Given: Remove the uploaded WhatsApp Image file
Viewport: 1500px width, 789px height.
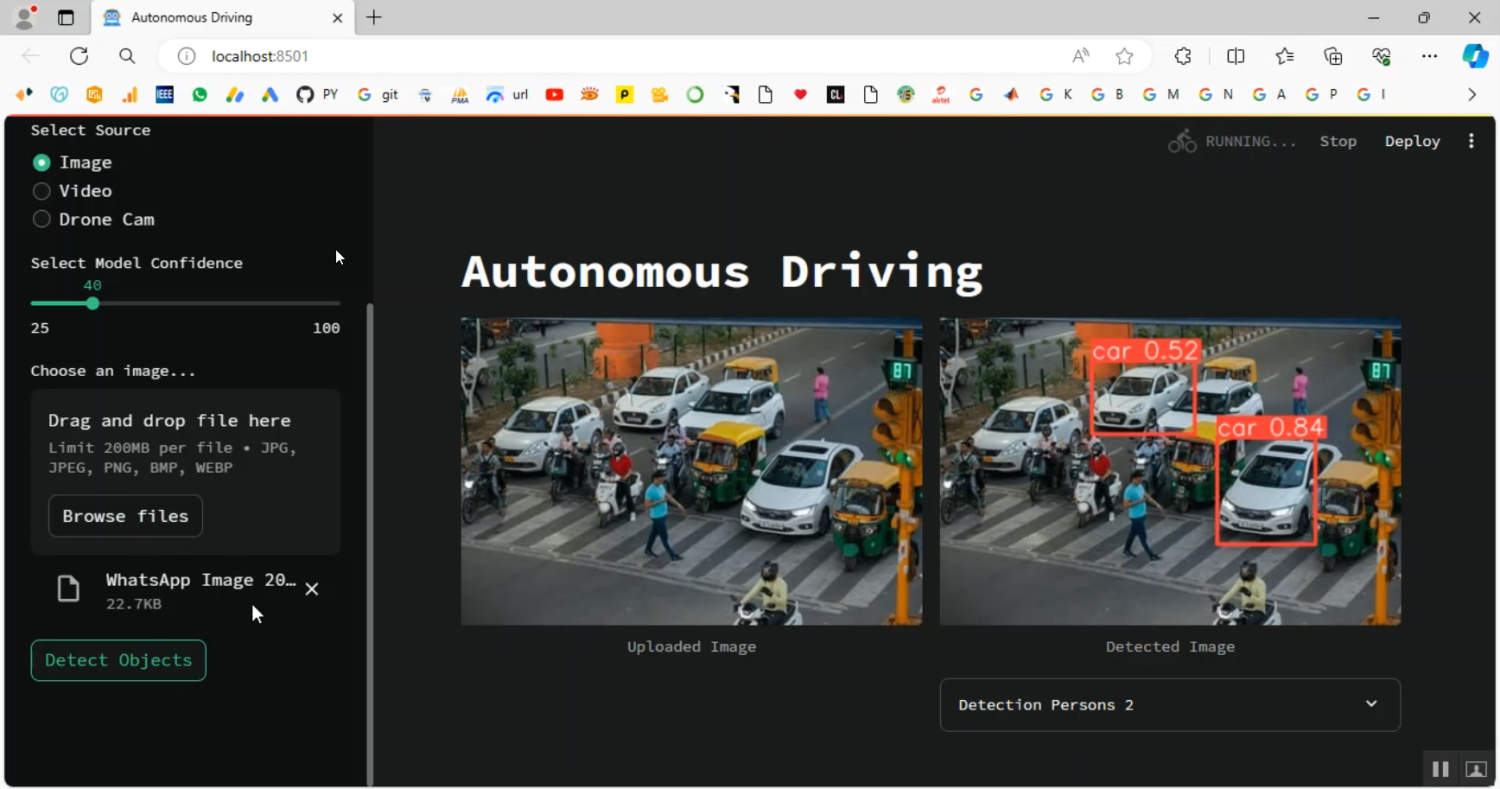Looking at the screenshot, I should pos(312,589).
